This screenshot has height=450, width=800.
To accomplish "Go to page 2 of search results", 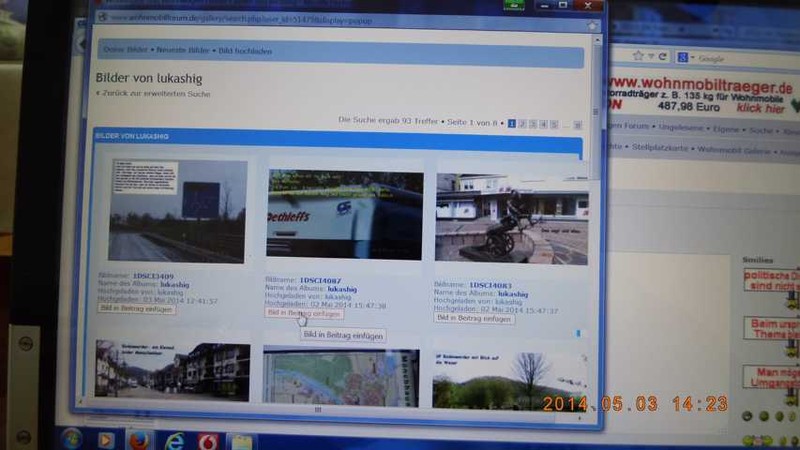I will (x=522, y=124).
